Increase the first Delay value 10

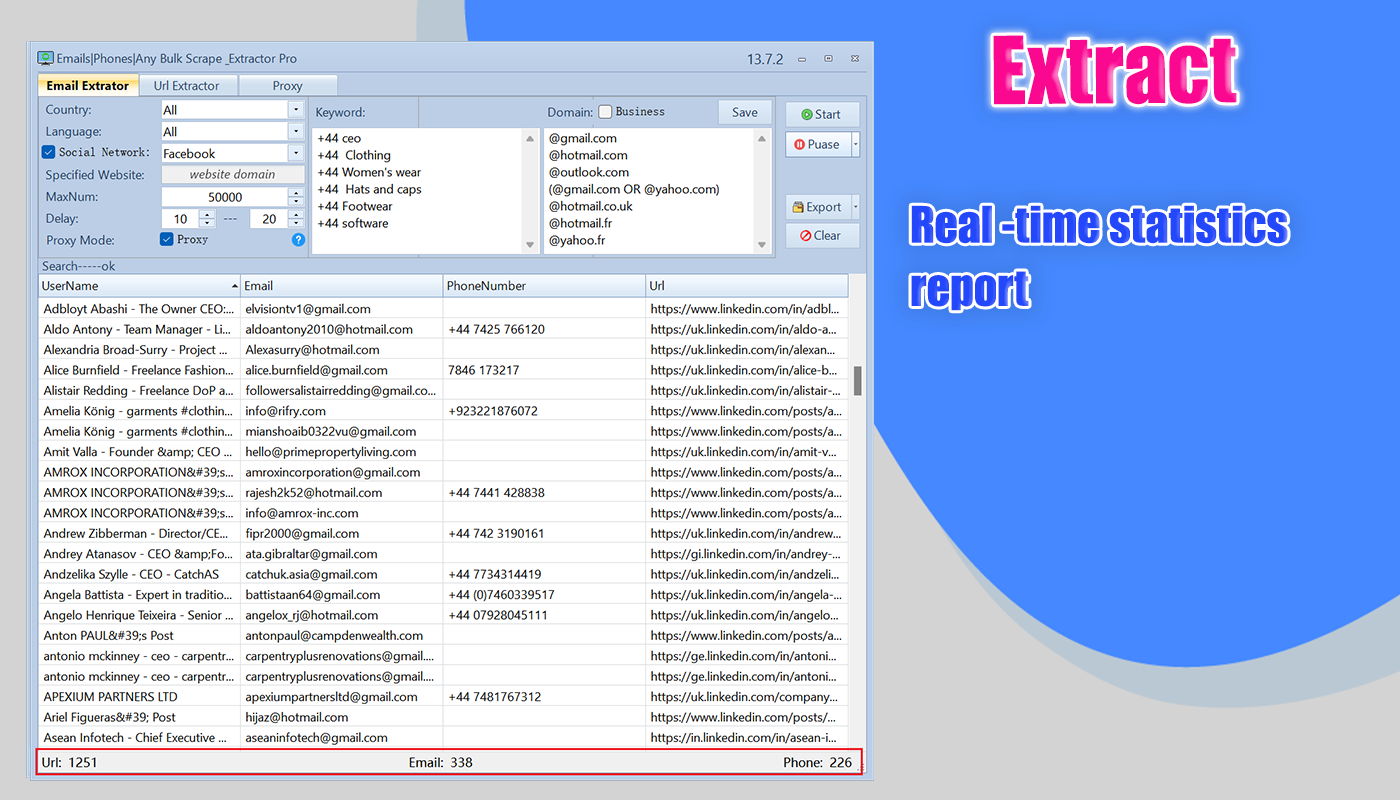point(207,214)
